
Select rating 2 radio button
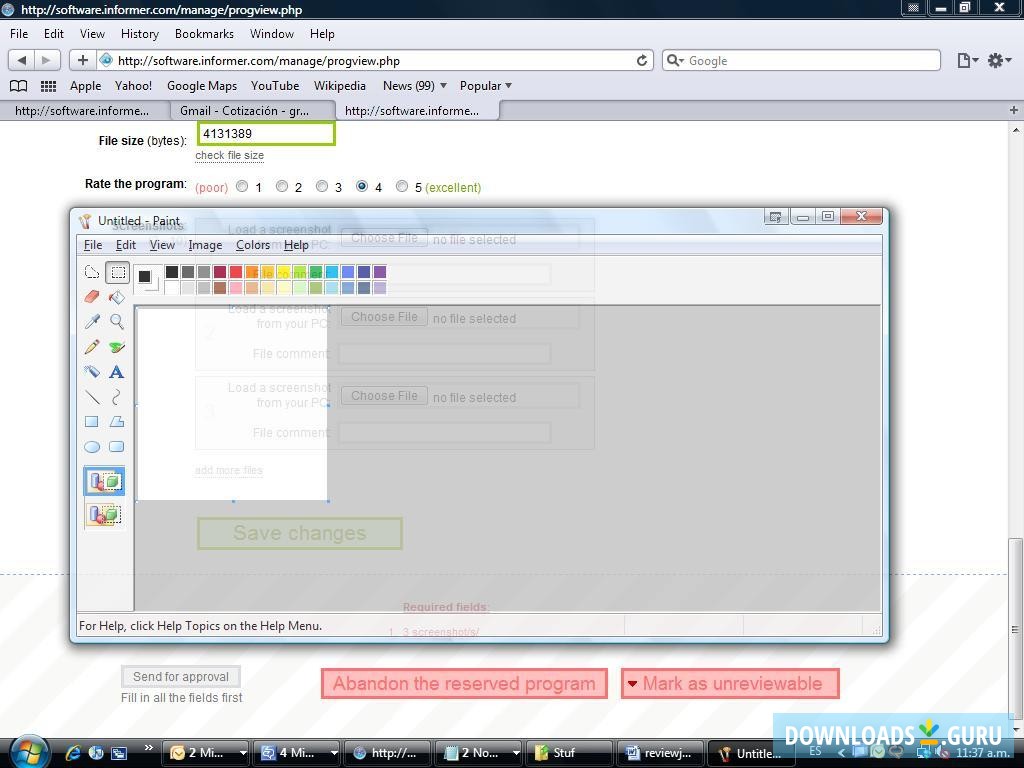(281, 186)
